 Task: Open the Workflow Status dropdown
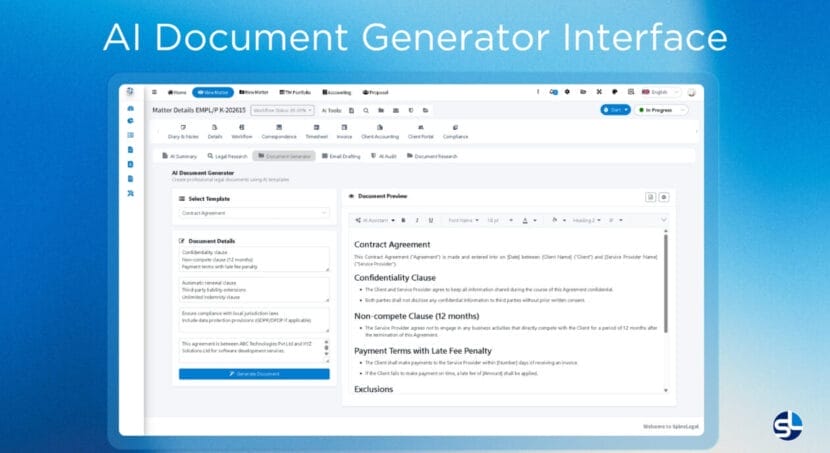click(x=283, y=110)
